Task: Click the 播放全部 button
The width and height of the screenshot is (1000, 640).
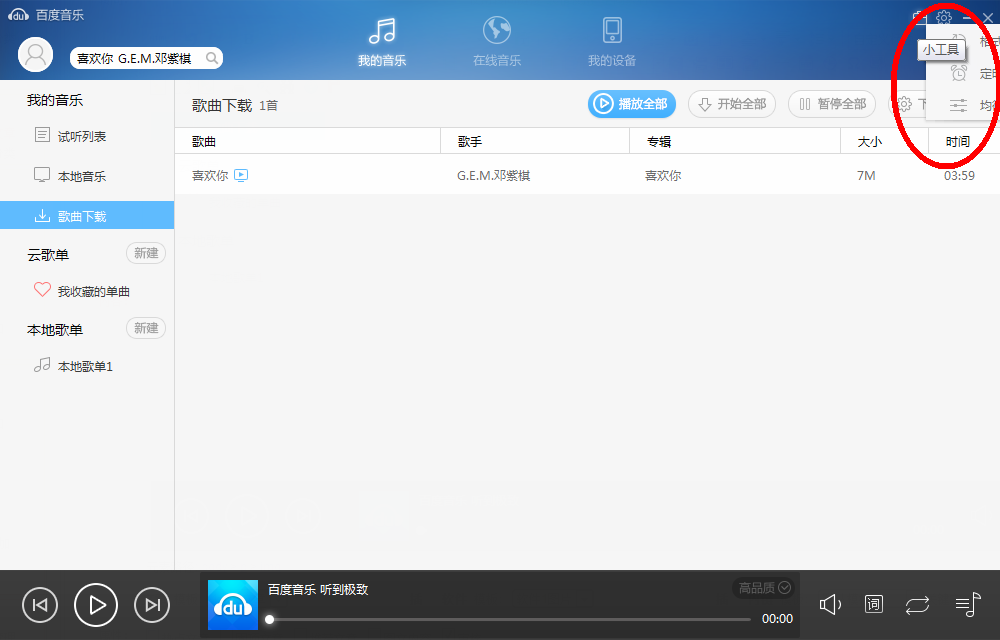Action: (631, 103)
